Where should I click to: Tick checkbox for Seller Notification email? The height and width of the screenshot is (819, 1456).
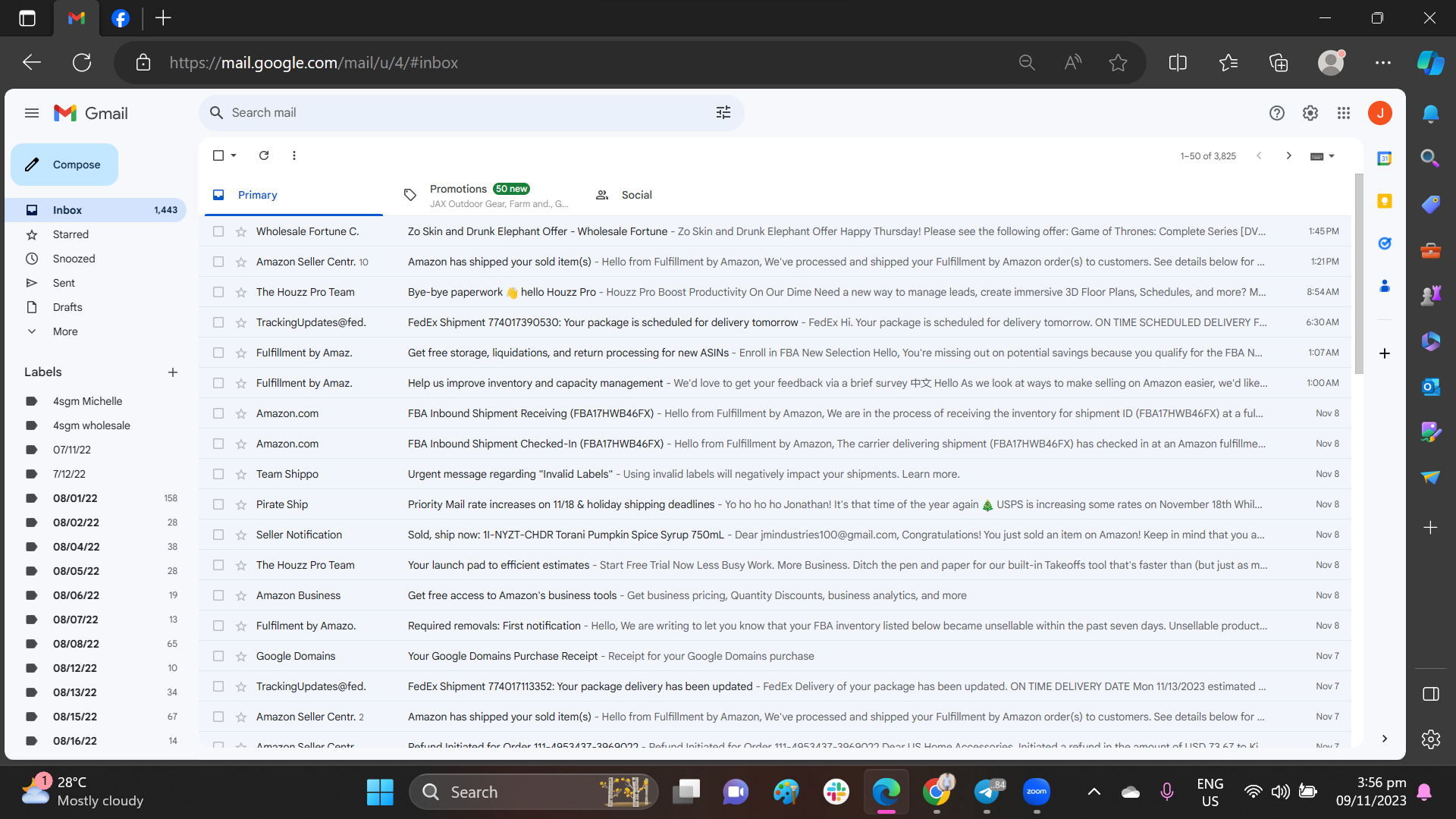click(x=218, y=535)
